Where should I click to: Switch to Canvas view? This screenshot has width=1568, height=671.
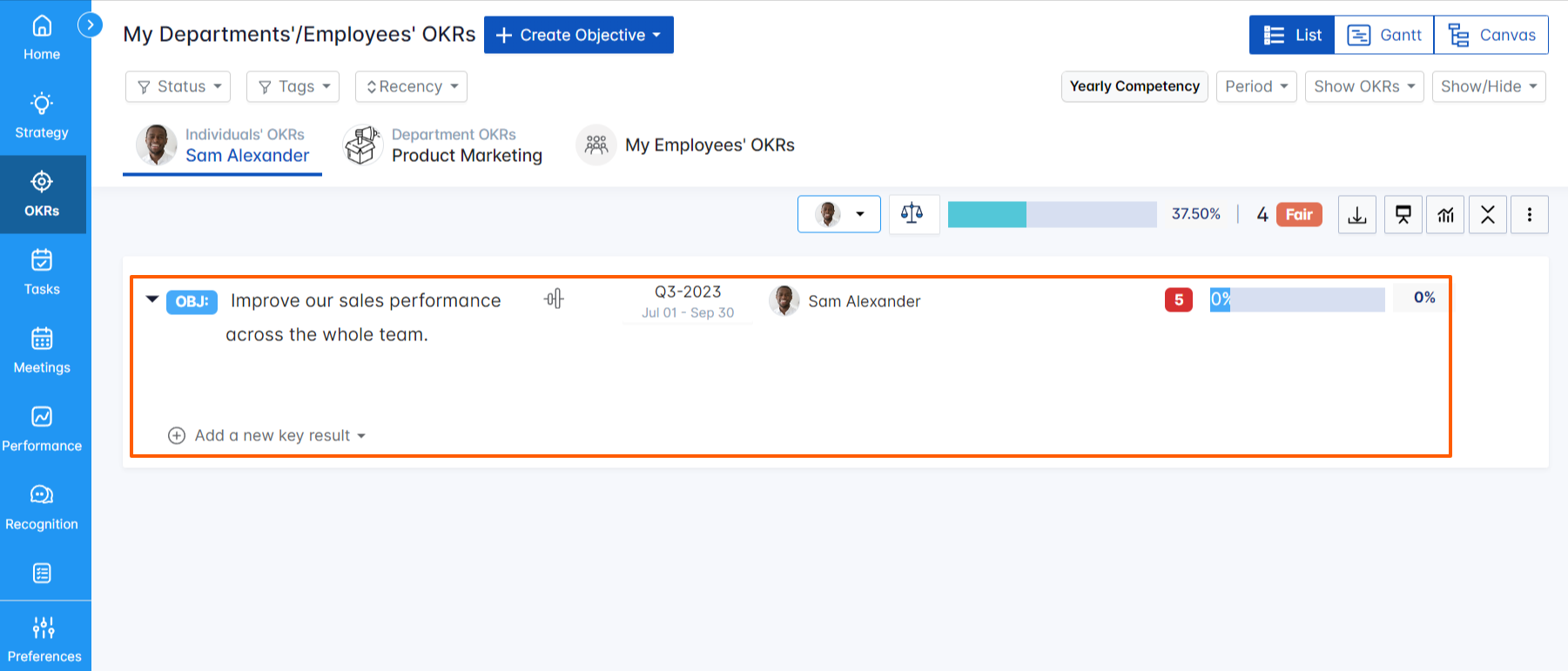[1491, 35]
